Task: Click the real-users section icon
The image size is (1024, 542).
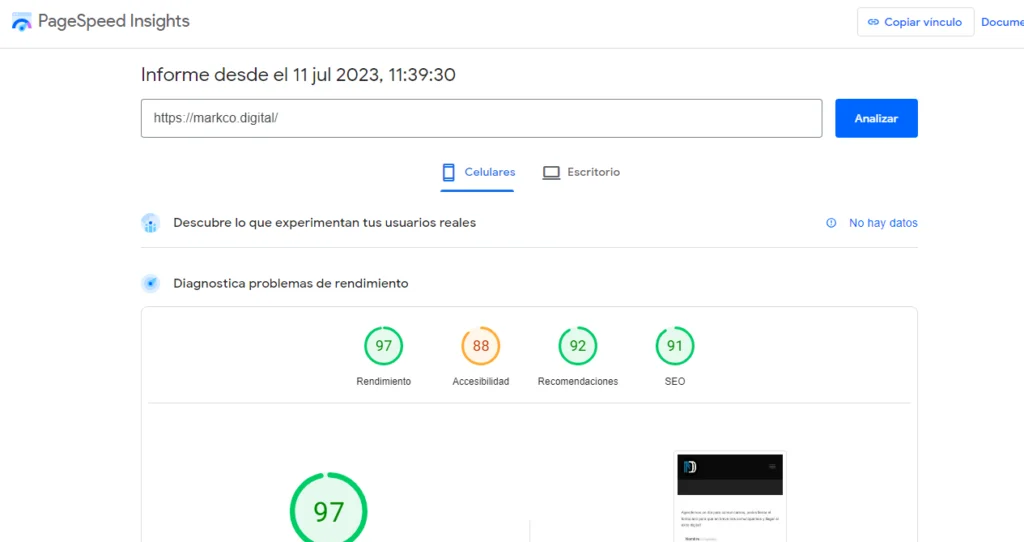Action: click(x=150, y=223)
